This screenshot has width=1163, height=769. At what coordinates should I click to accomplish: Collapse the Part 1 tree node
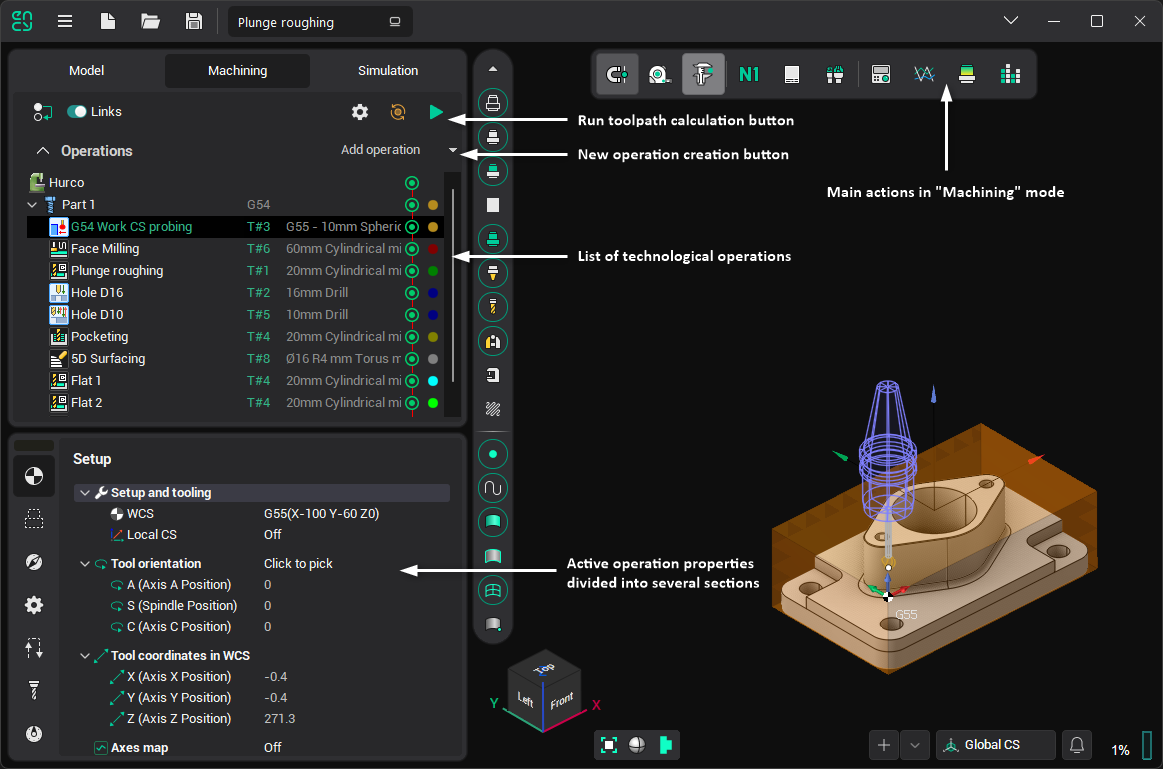tap(33, 205)
